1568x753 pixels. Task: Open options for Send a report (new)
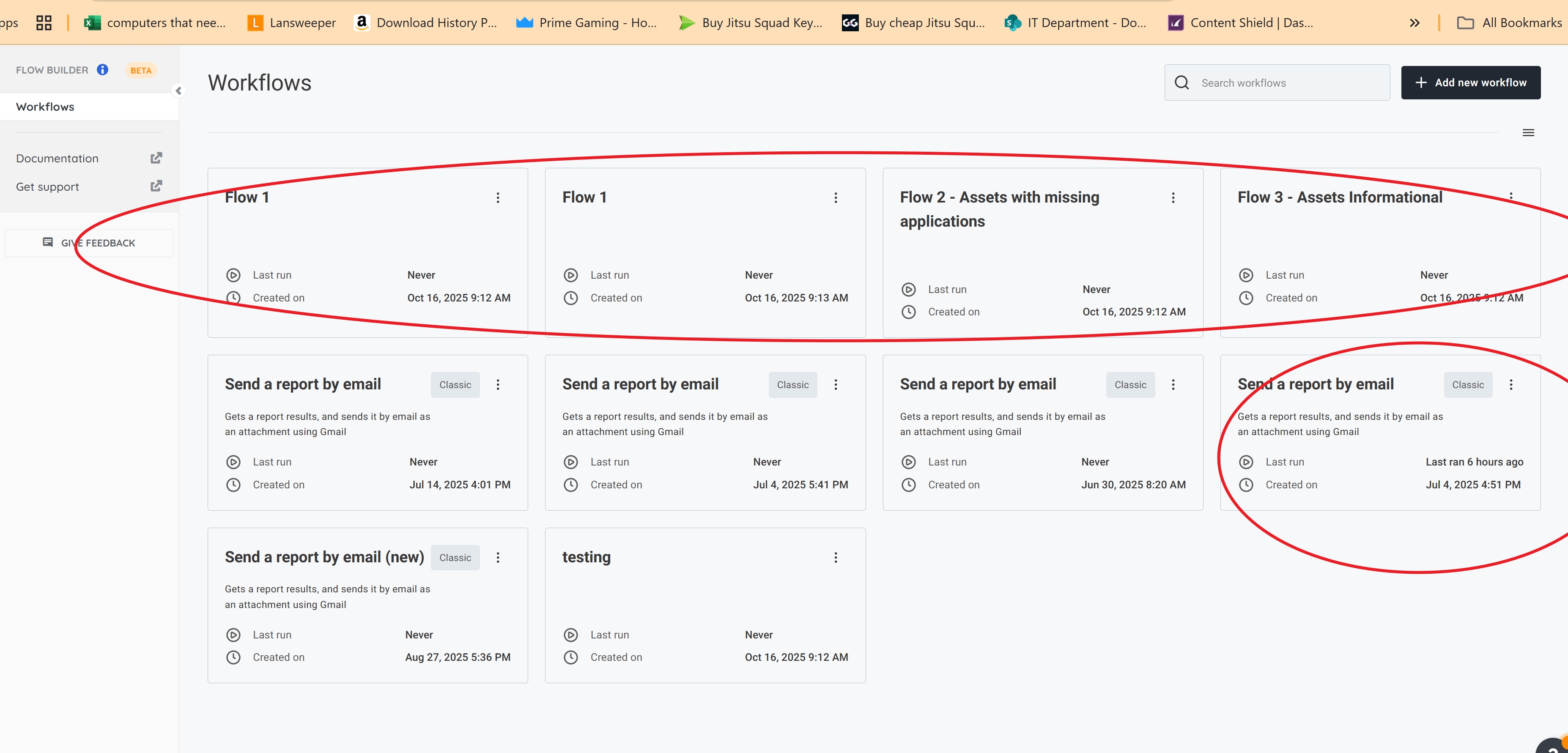click(497, 558)
